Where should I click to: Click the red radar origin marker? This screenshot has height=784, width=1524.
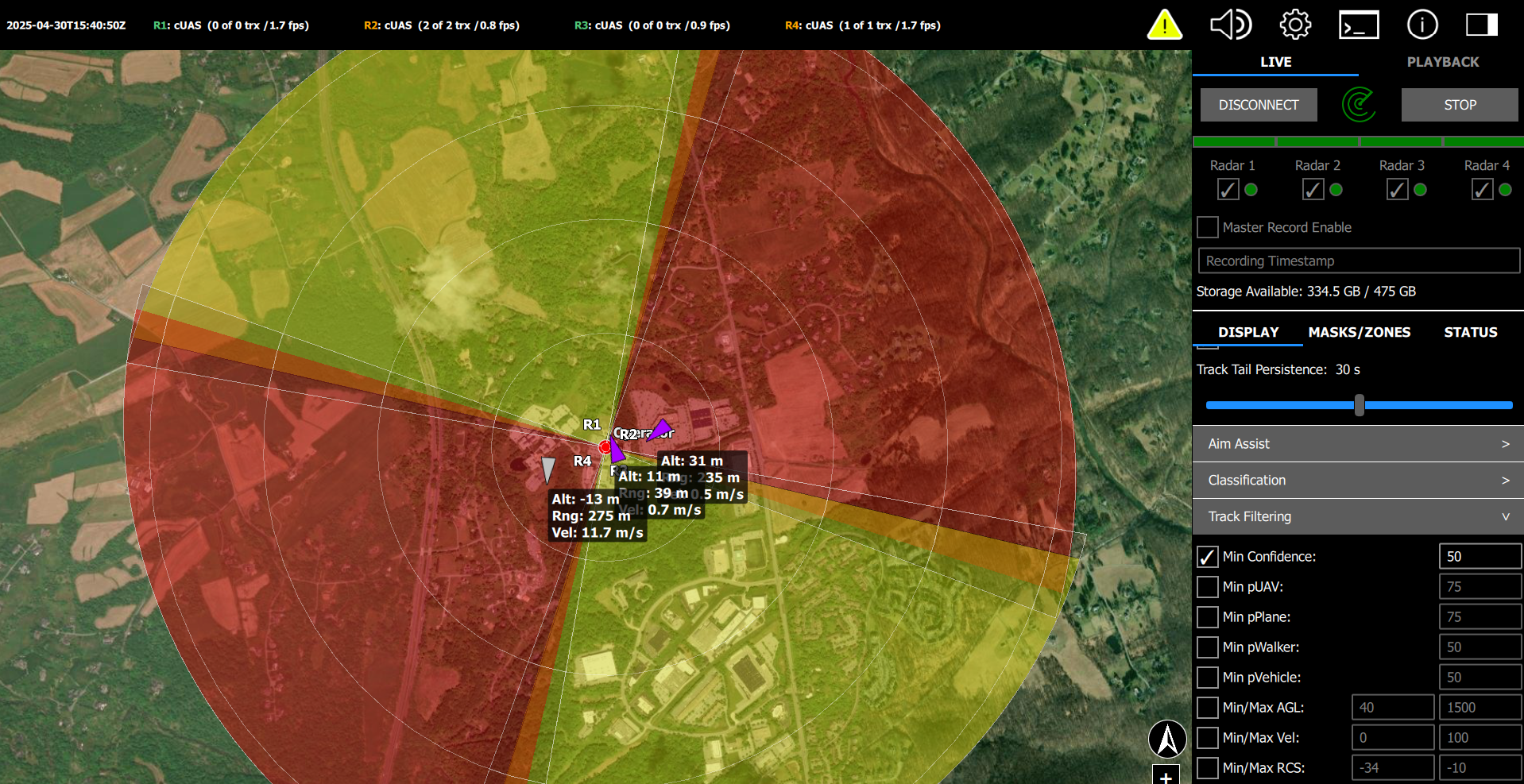click(605, 447)
